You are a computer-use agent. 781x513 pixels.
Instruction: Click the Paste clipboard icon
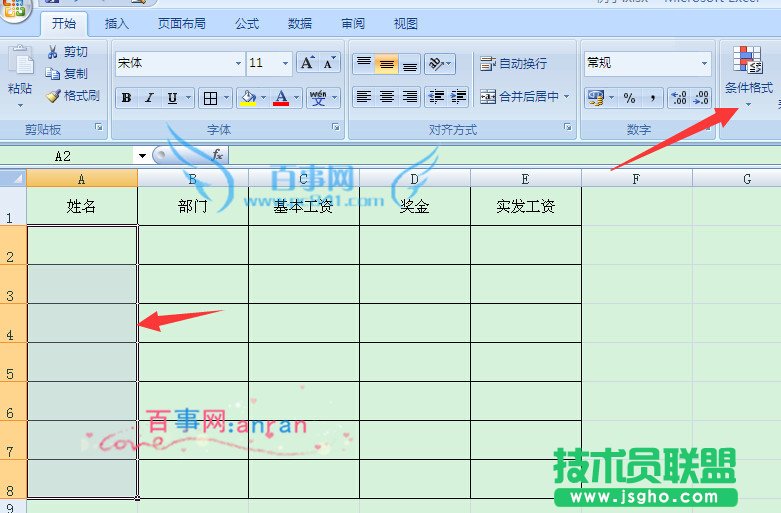point(21,62)
